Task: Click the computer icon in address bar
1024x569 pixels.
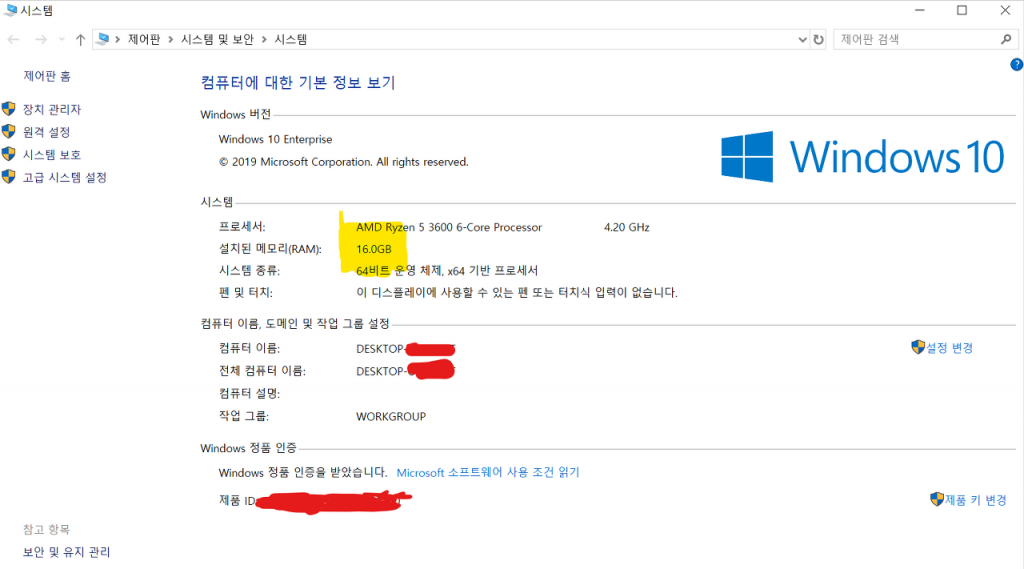Action: [x=103, y=39]
